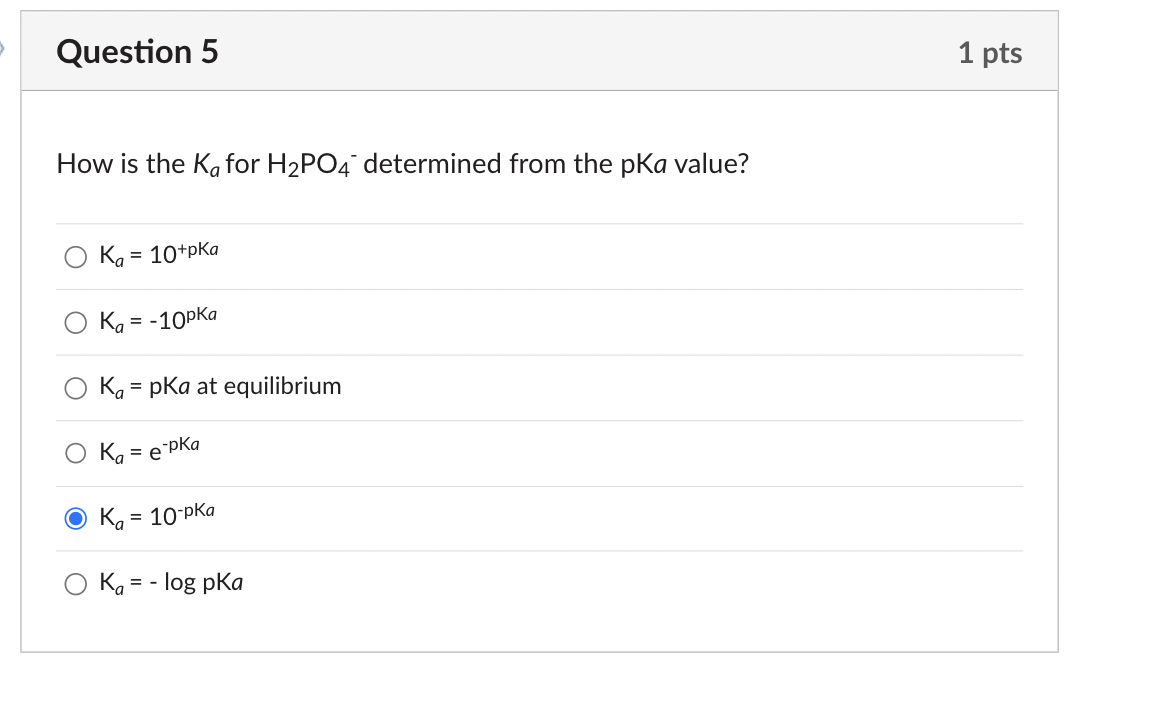The height and width of the screenshot is (718, 1174).
Task: Click the selected Ka = 10^-pKa radio button
Action: coord(76,518)
